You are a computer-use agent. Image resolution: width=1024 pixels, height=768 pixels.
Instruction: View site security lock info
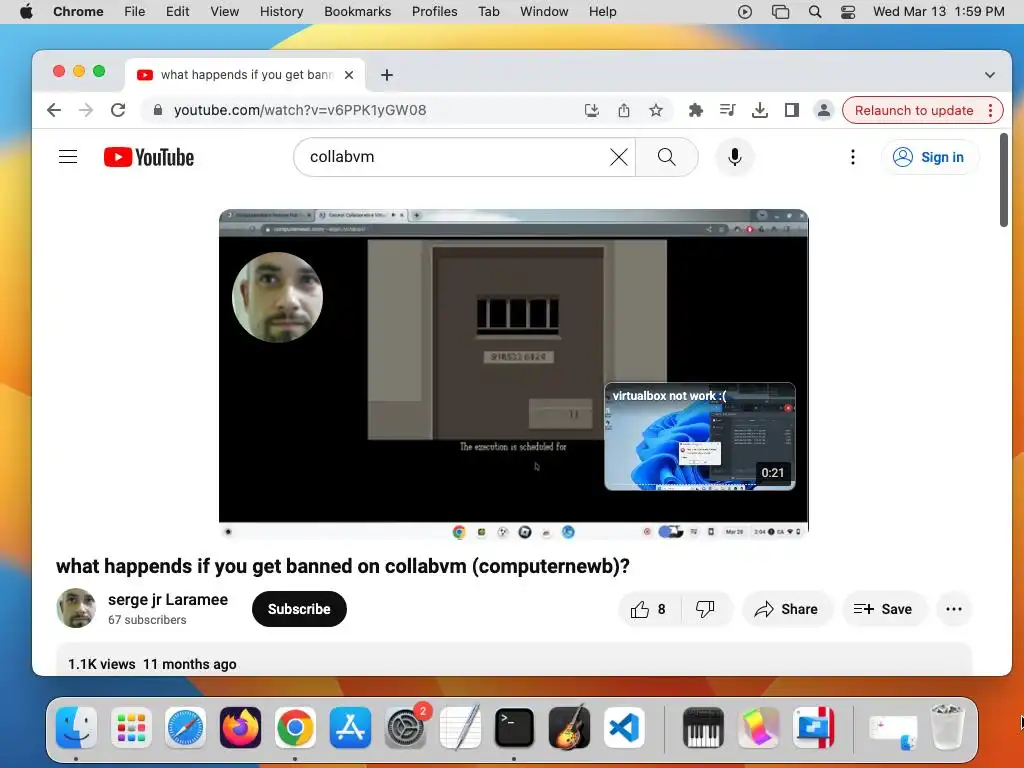(157, 110)
